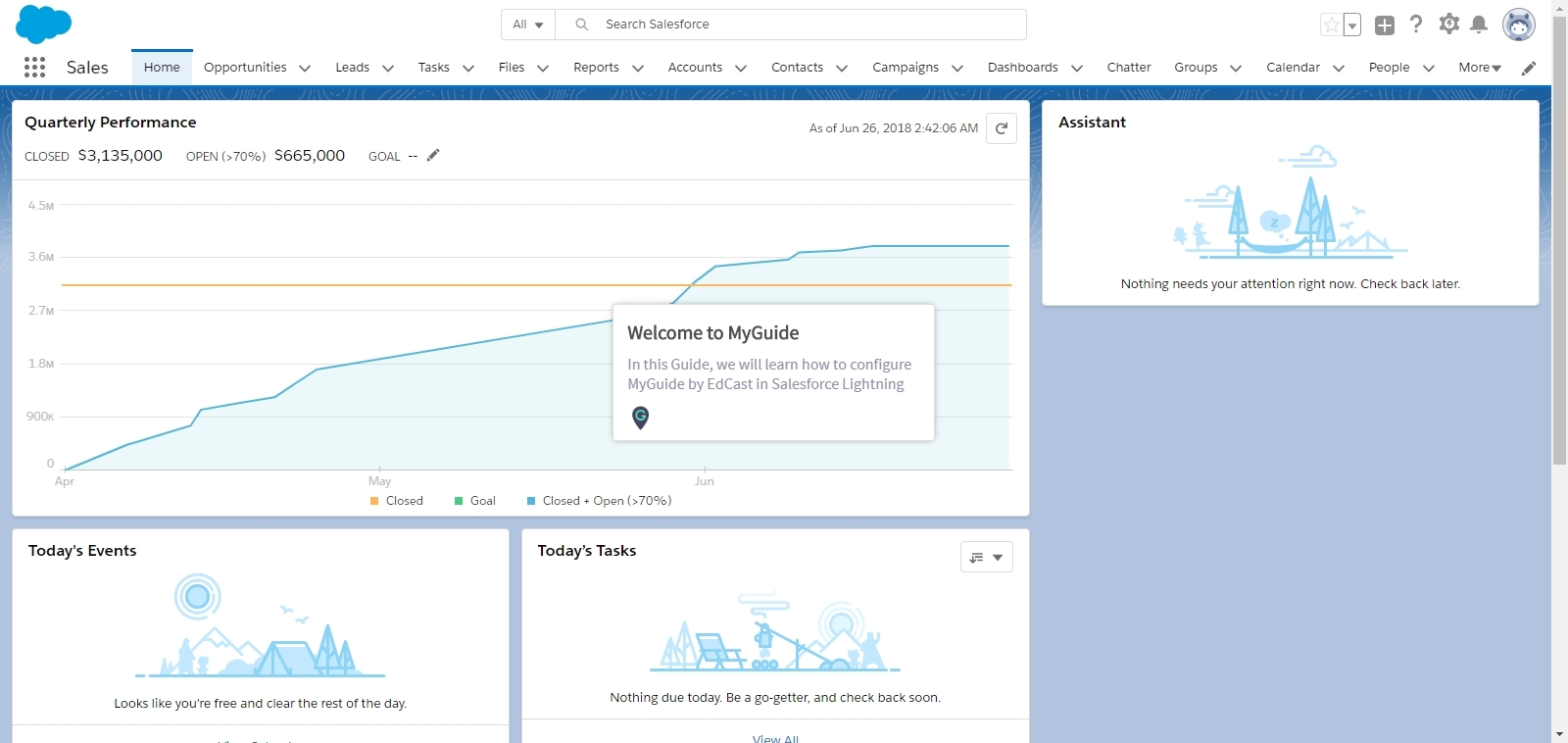
Task: Refresh the Quarterly Performance chart
Action: pos(1002,128)
